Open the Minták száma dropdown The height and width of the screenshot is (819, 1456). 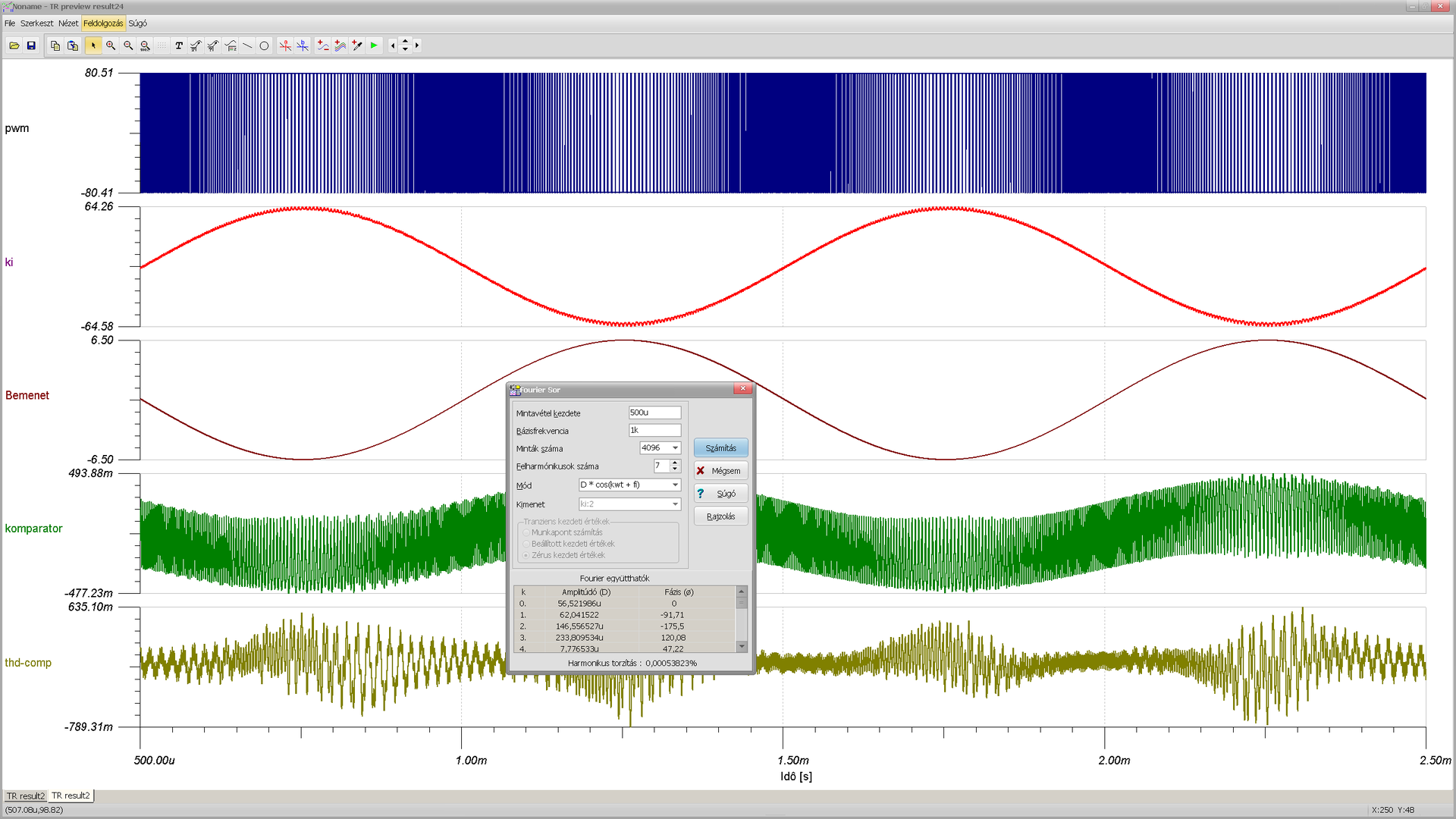(675, 448)
